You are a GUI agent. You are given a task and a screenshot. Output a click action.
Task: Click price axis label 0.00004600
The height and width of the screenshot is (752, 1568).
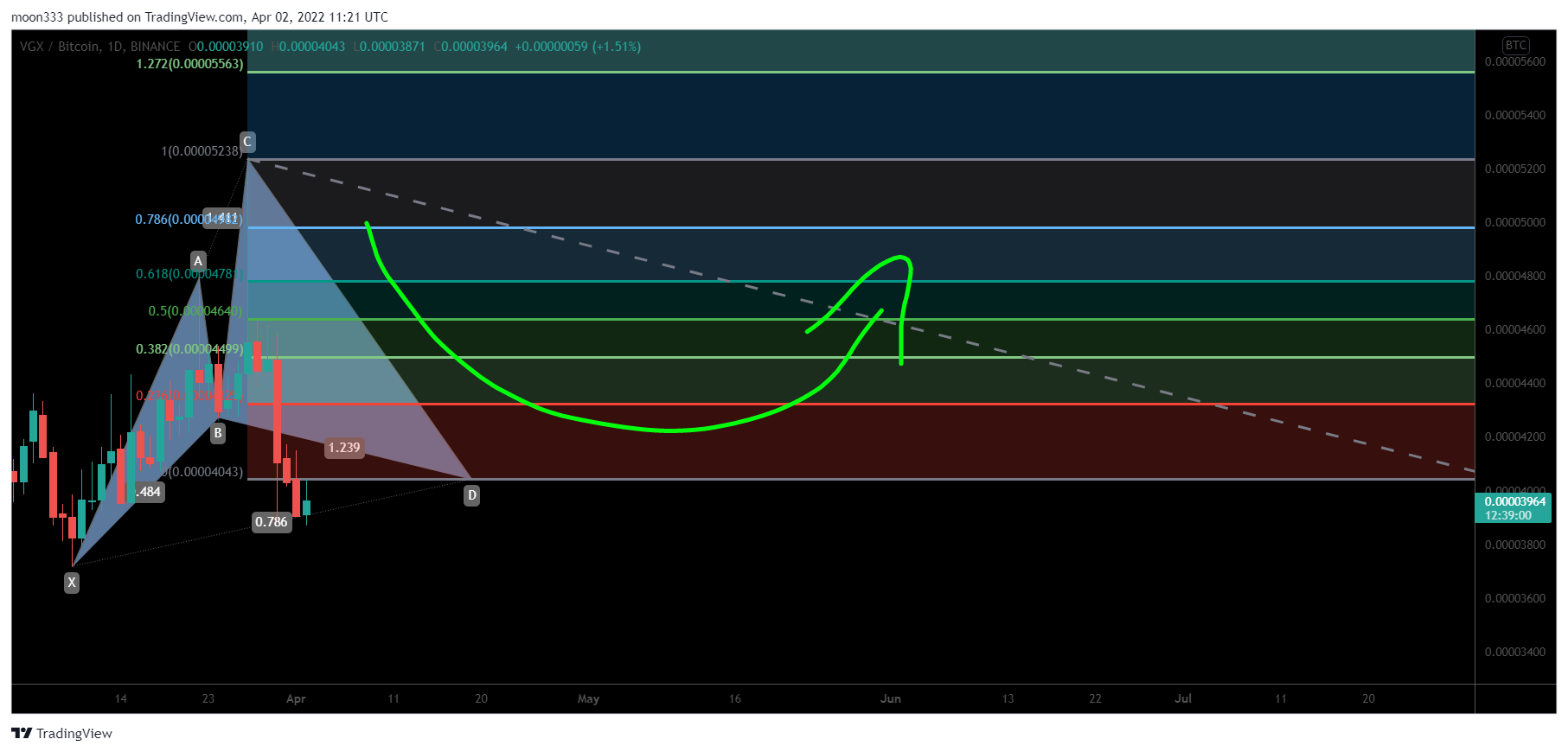pyautogui.click(x=1514, y=330)
